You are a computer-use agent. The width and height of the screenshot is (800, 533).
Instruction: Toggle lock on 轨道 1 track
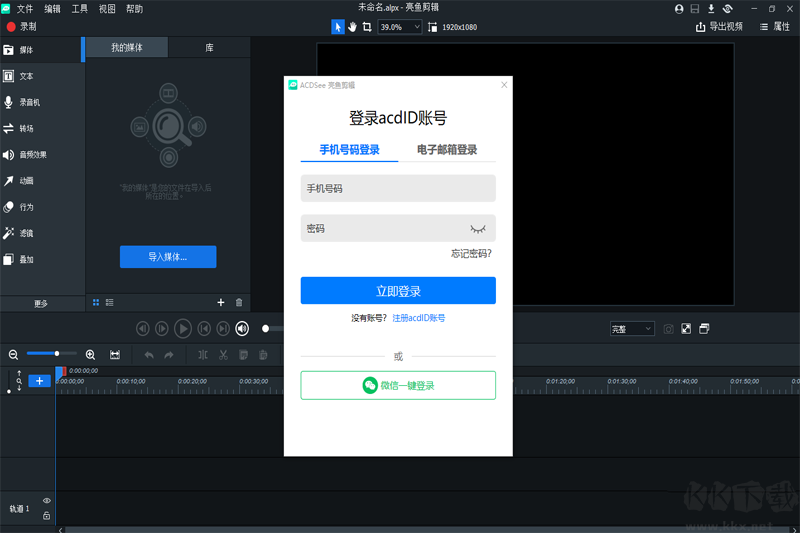click(x=46, y=515)
